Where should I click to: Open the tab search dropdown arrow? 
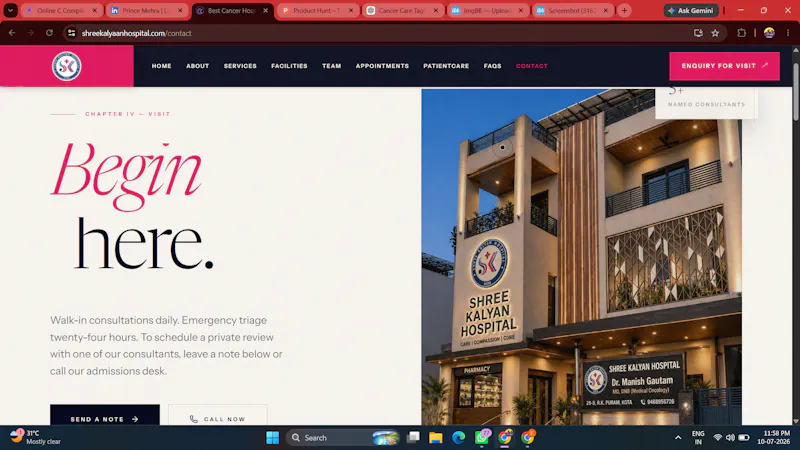click(x=10, y=11)
